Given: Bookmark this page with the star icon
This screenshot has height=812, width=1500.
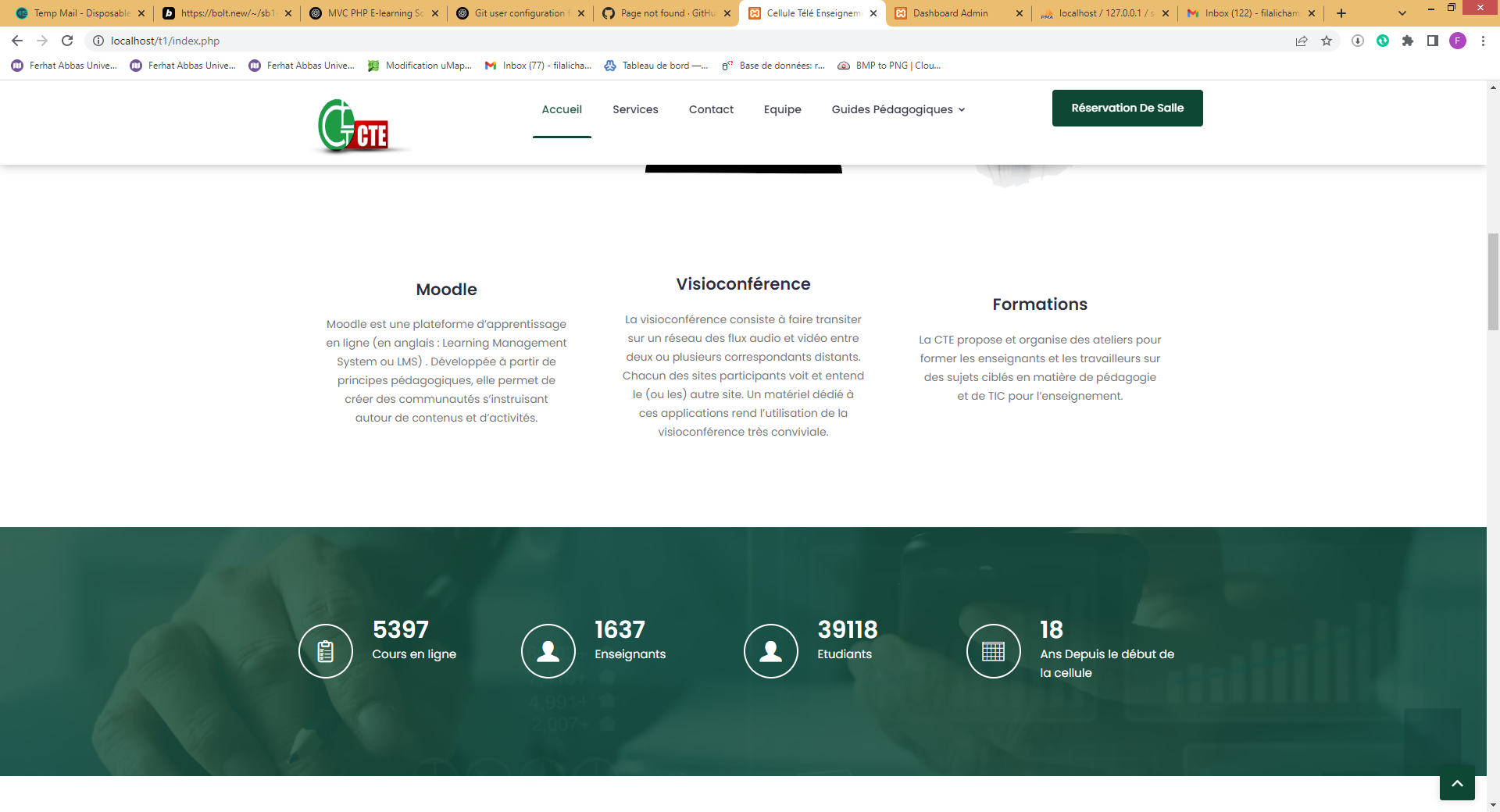Looking at the screenshot, I should click(1327, 41).
